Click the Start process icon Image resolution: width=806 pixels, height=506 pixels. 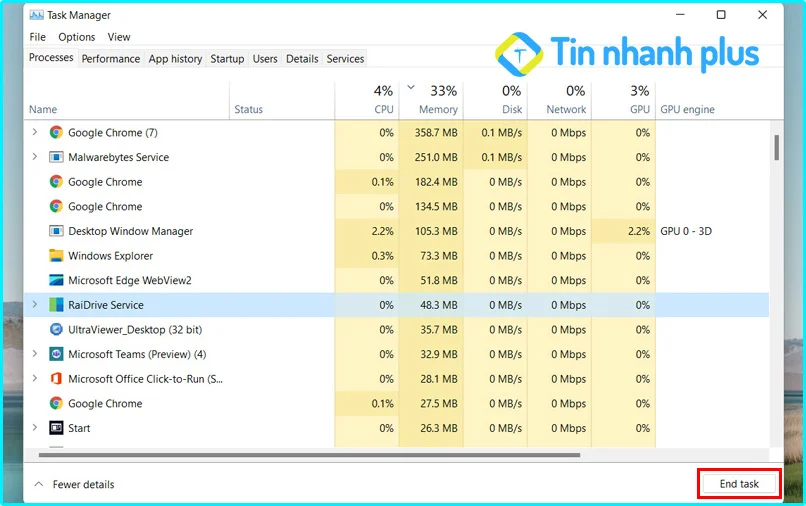click(x=56, y=428)
